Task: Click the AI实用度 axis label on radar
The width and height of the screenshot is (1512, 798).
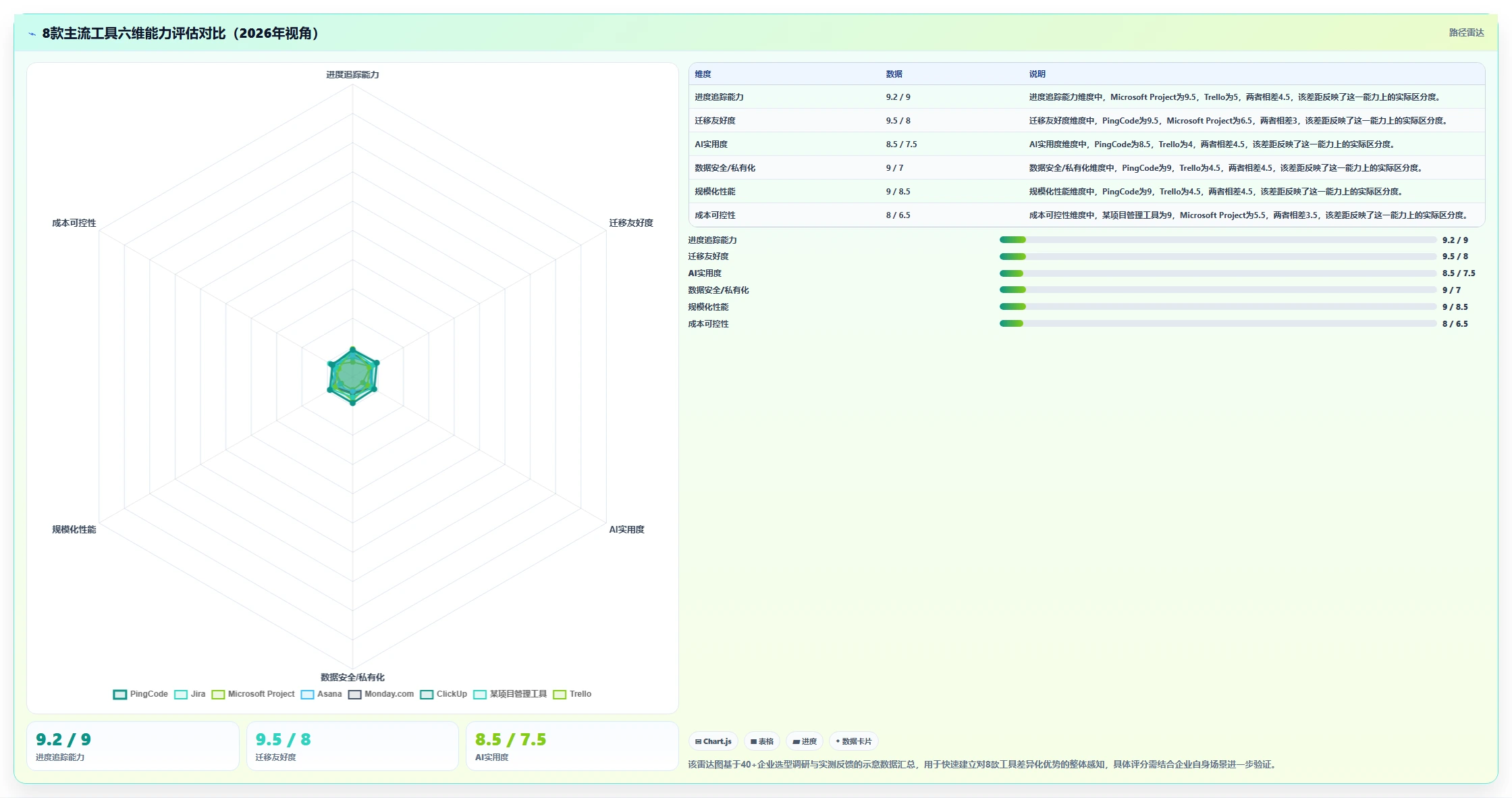Action: 626,529
